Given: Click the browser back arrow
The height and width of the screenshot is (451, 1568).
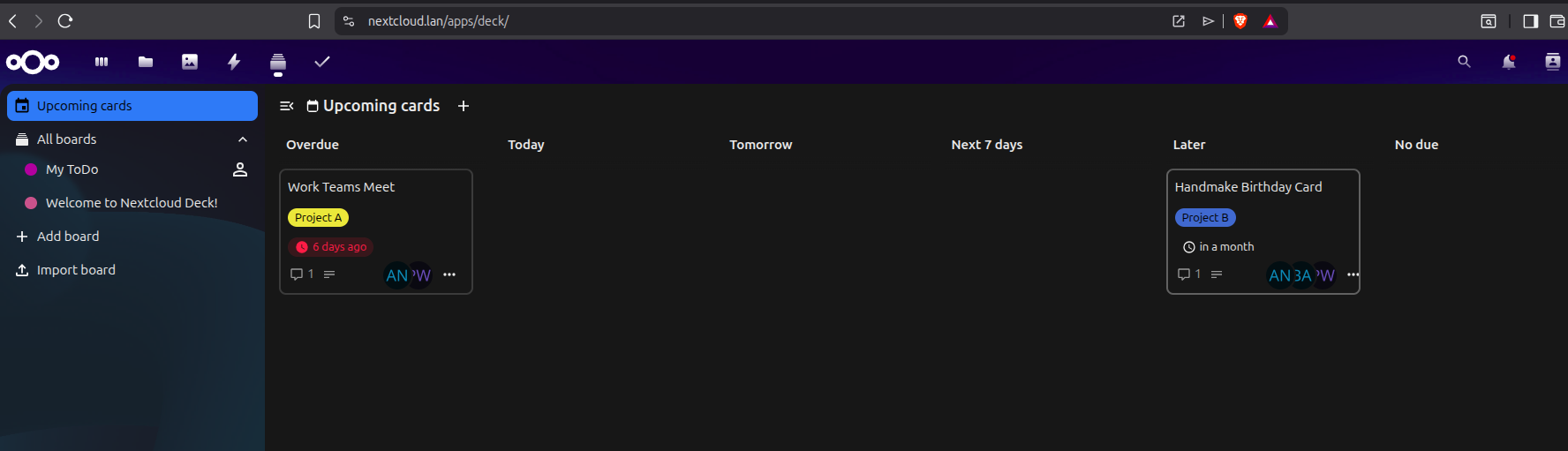Looking at the screenshot, I should [x=13, y=21].
